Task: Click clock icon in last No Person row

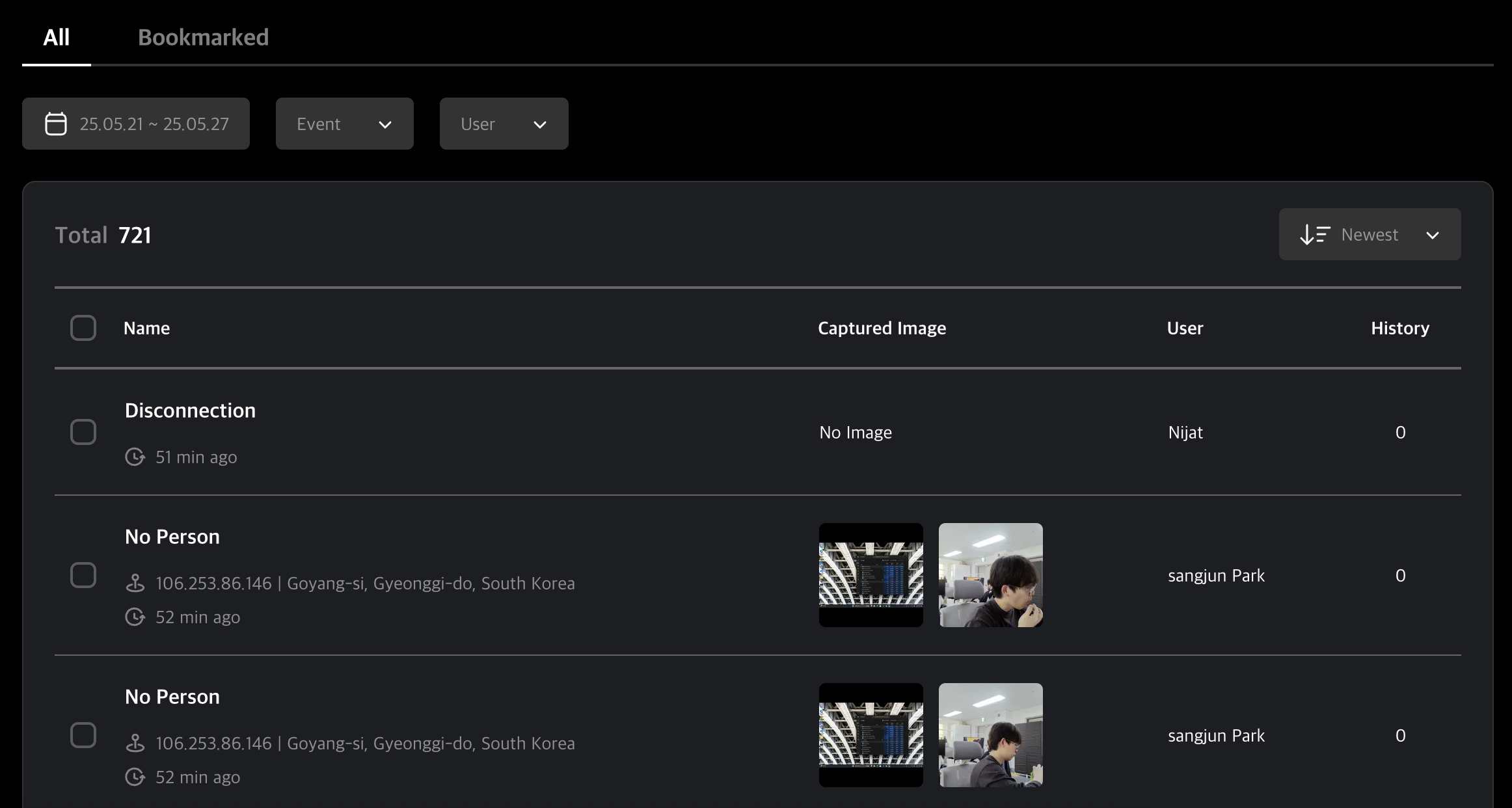Action: point(135,777)
